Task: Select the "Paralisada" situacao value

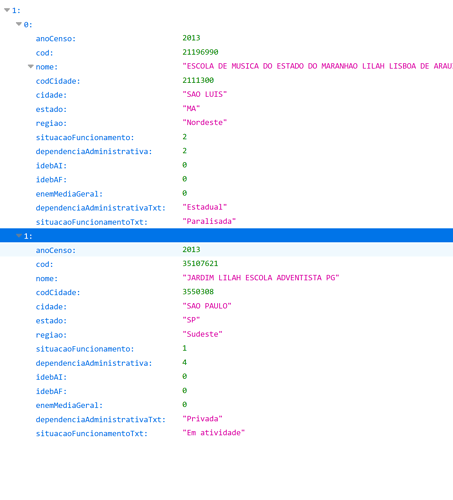Action: tap(209, 221)
